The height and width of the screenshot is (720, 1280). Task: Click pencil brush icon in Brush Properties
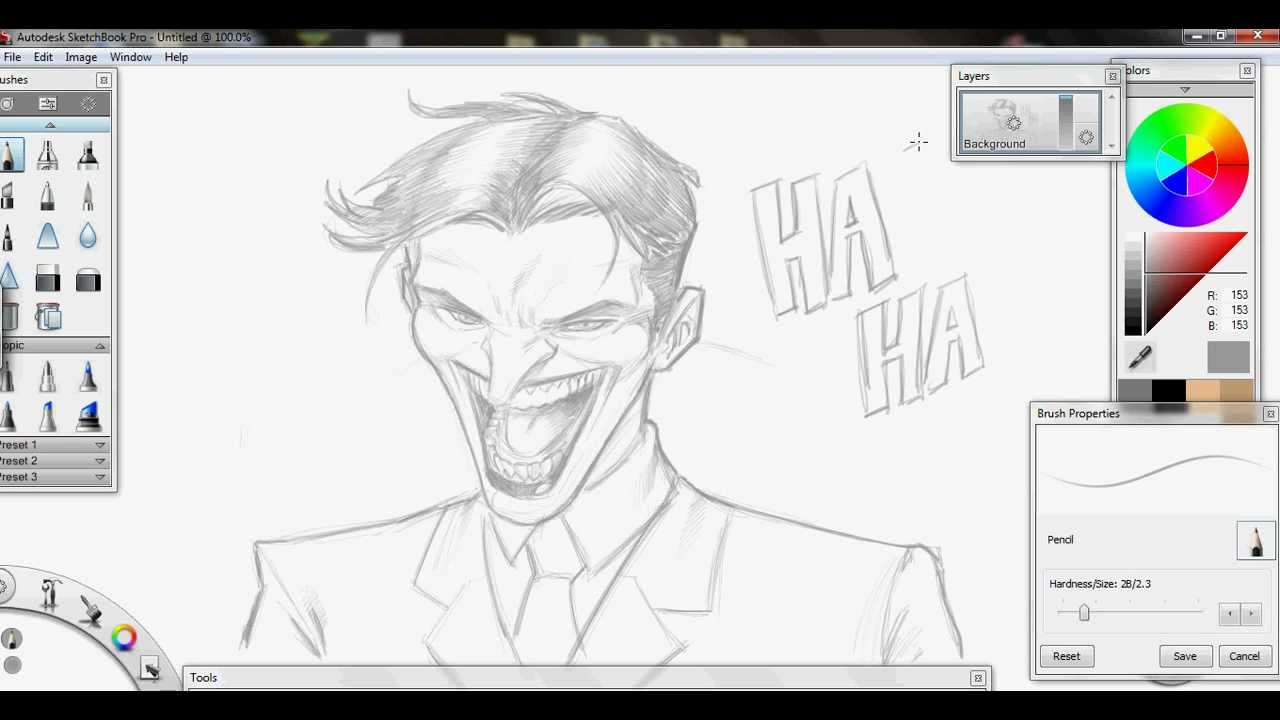1256,541
